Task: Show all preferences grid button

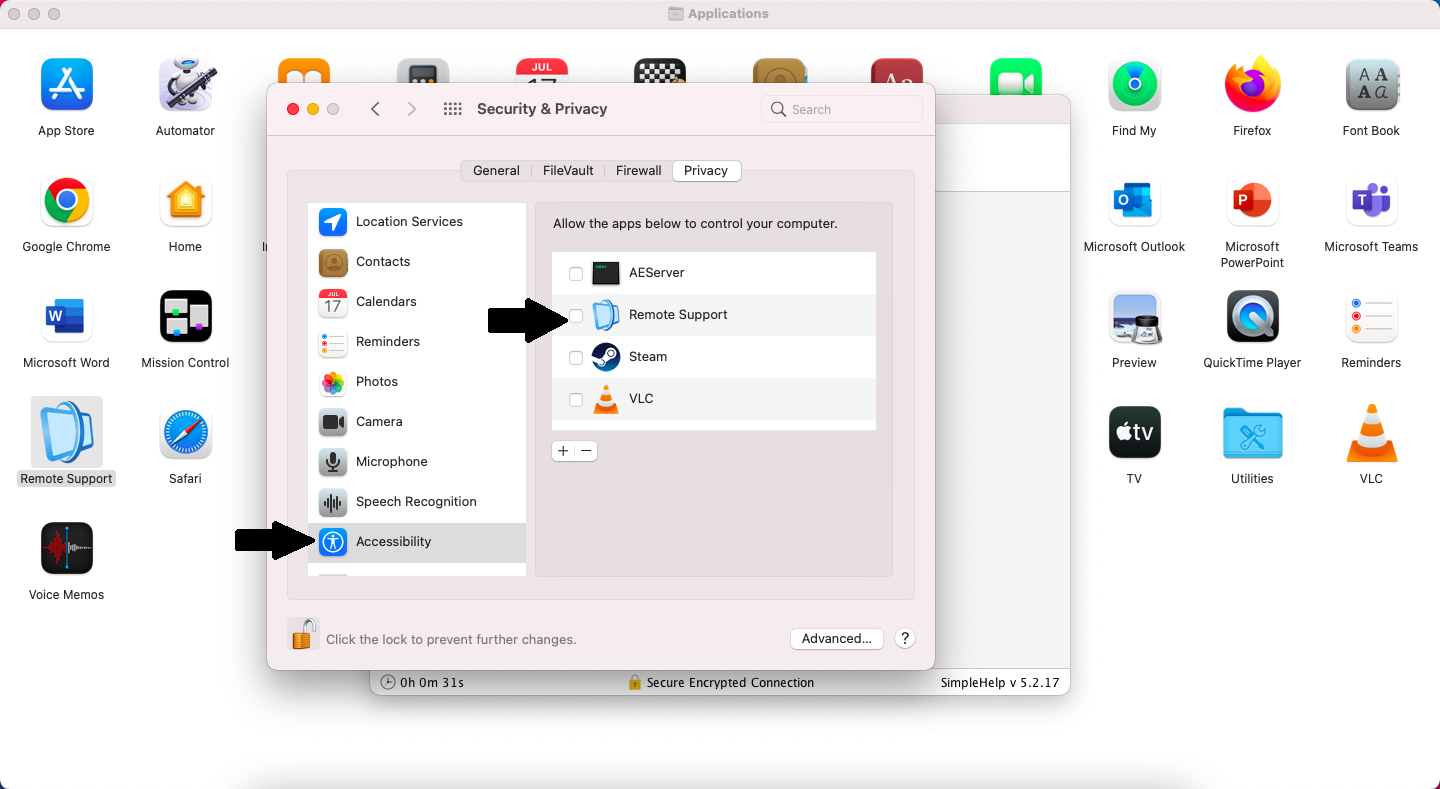Action: pyautogui.click(x=452, y=109)
